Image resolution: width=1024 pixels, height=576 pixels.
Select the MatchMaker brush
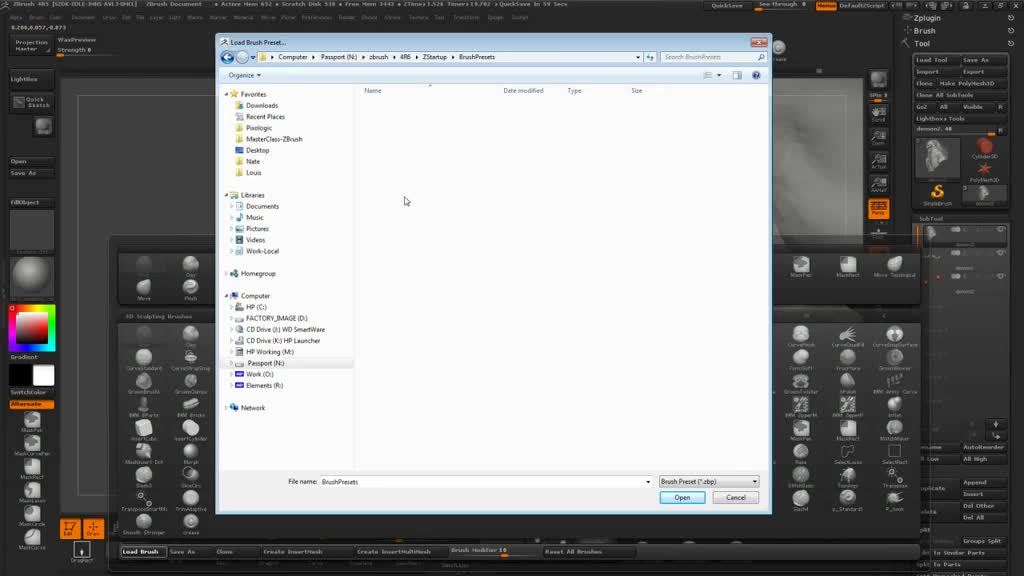895,428
